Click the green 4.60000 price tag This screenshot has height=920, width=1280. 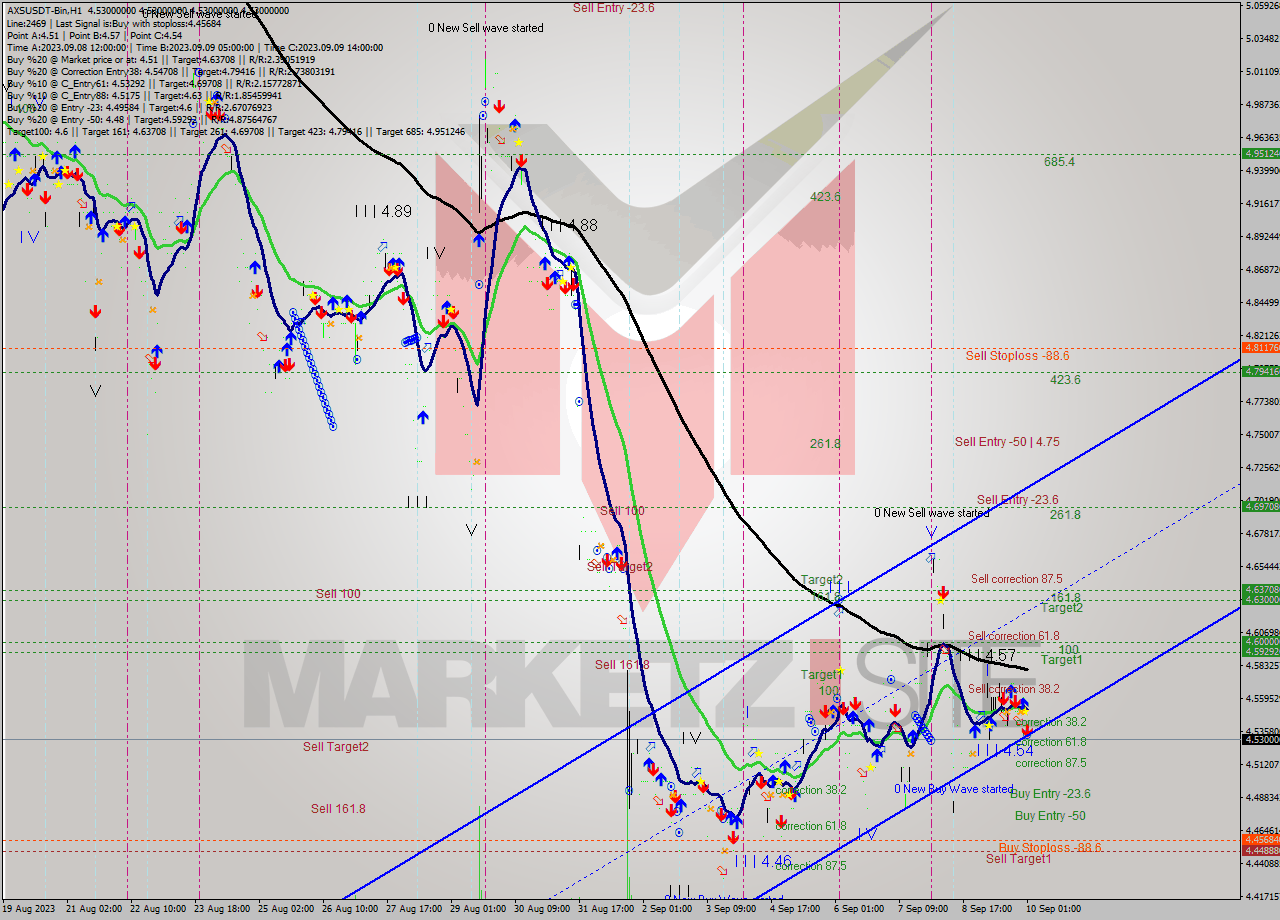(x=1260, y=642)
